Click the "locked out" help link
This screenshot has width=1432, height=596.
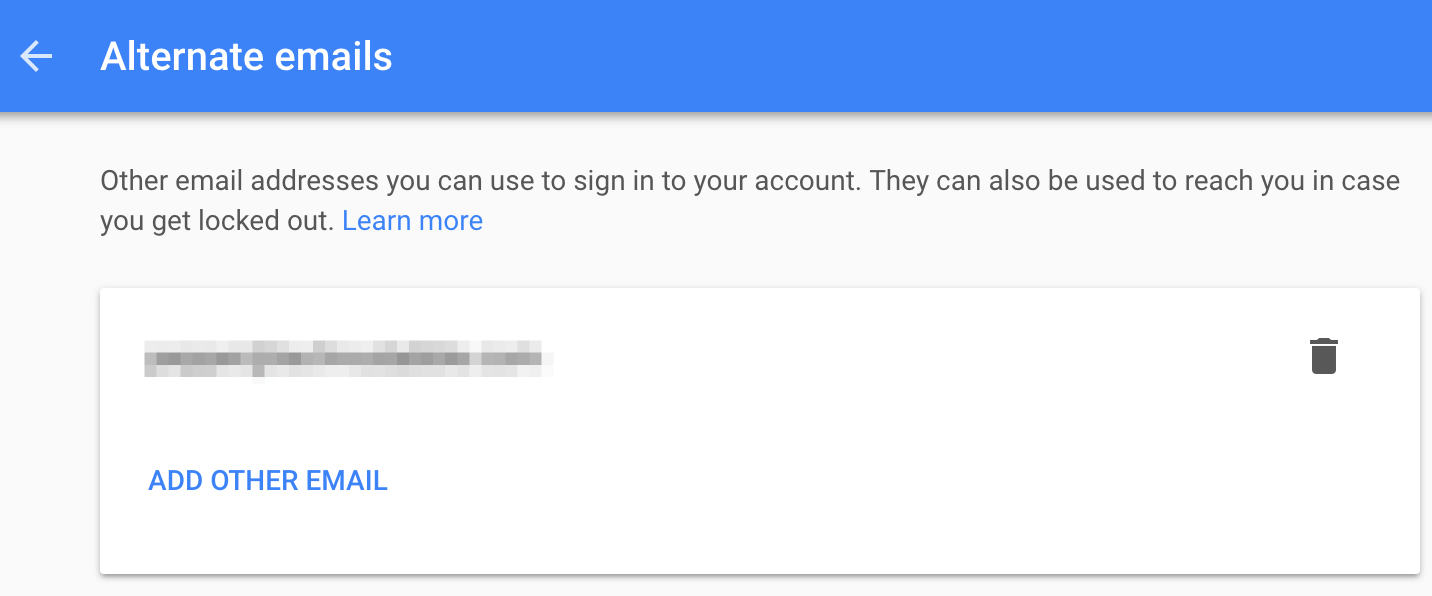tap(412, 221)
